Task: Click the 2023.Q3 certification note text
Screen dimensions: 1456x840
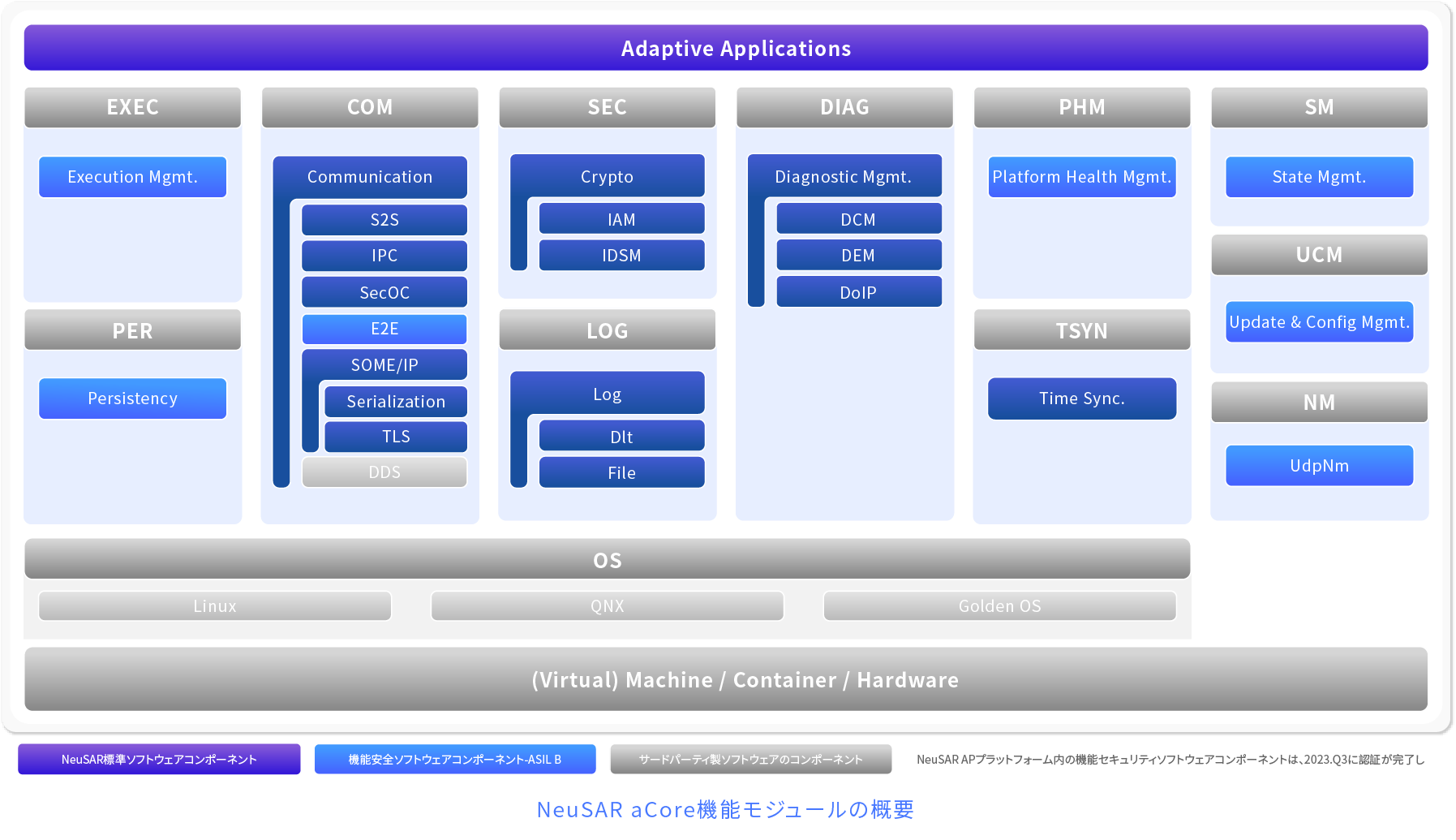Action: click(x=1170, y=760)
